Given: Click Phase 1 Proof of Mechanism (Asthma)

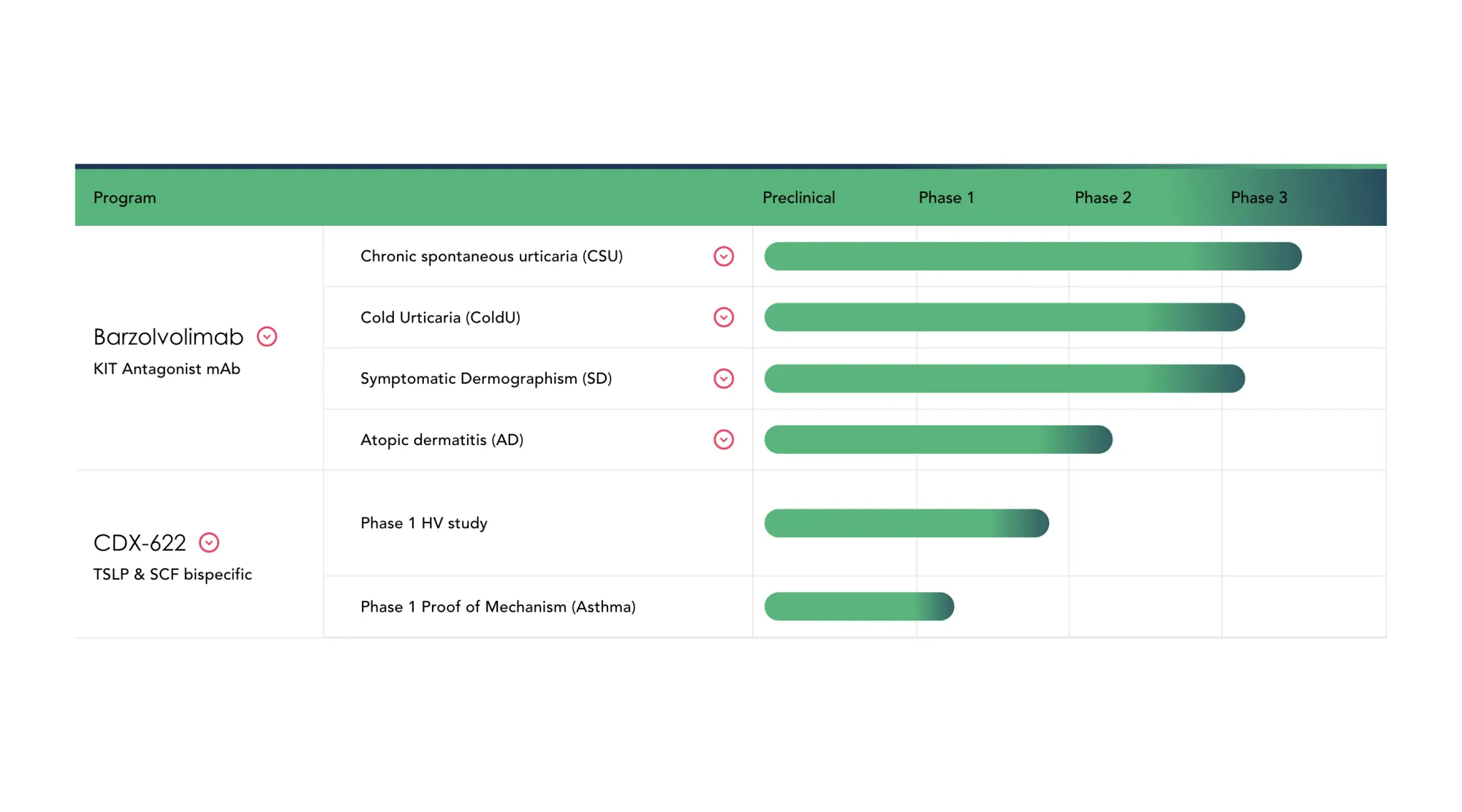Looking at the screenshot, I should [x=498, y=607].
